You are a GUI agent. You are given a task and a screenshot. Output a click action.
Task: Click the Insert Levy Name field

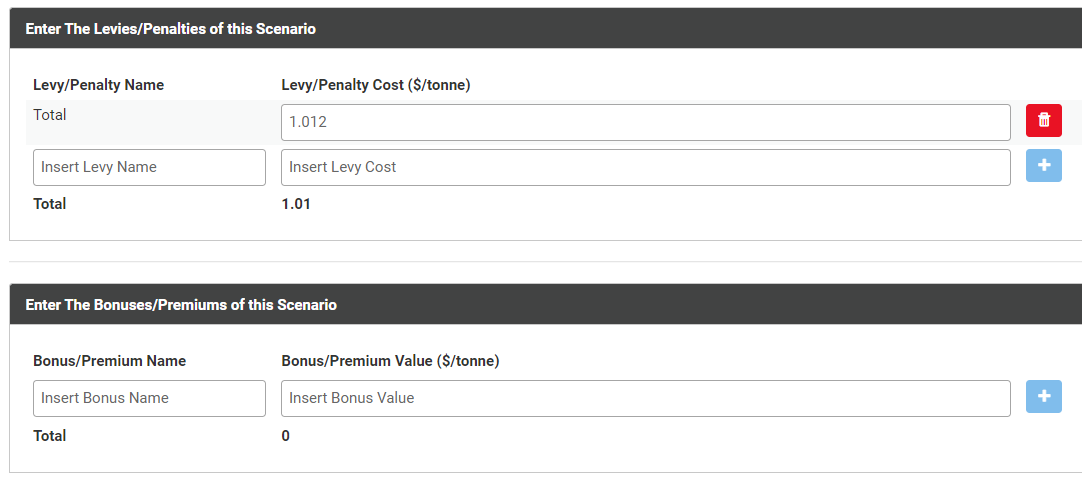tap(149, 167)
